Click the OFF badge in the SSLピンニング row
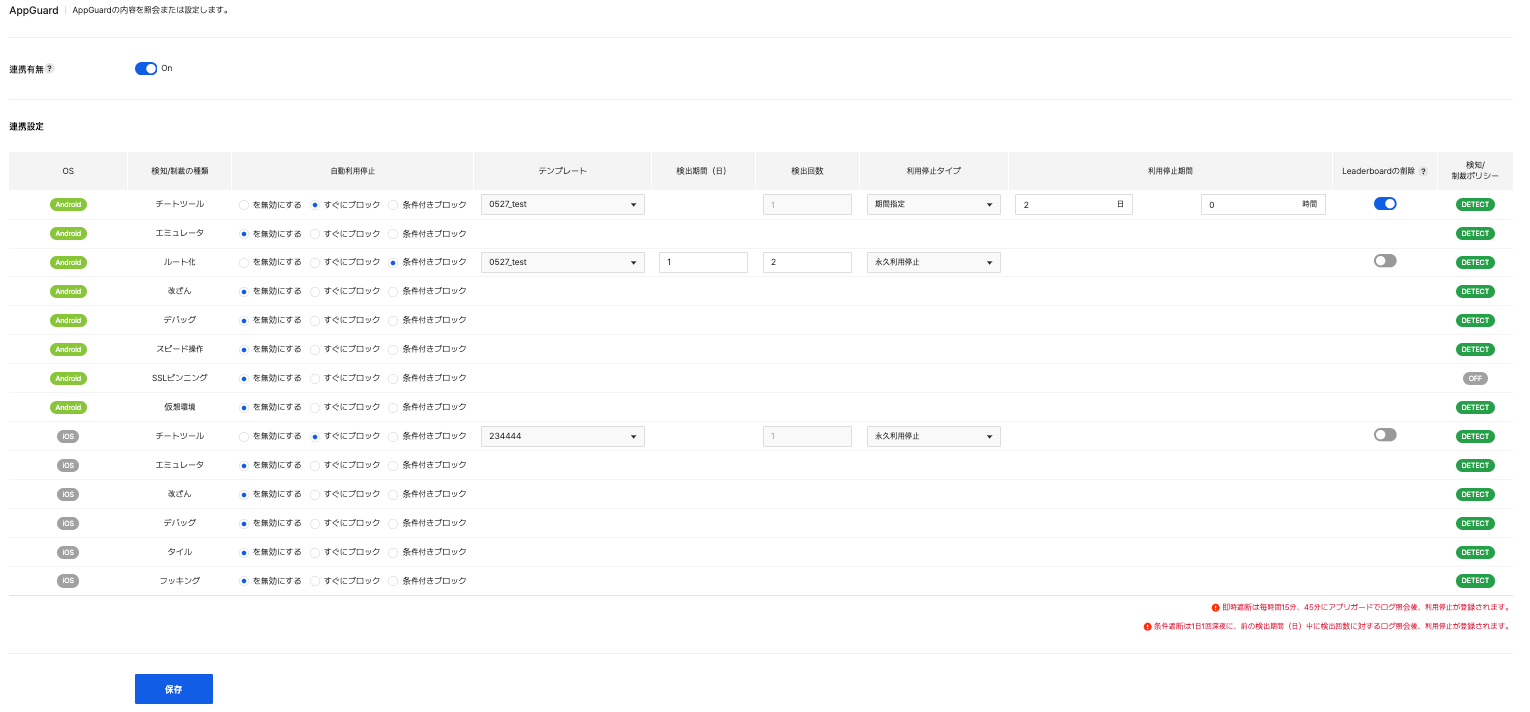This screenshot has width=1530, height=712. click(x=1475, y=378)
